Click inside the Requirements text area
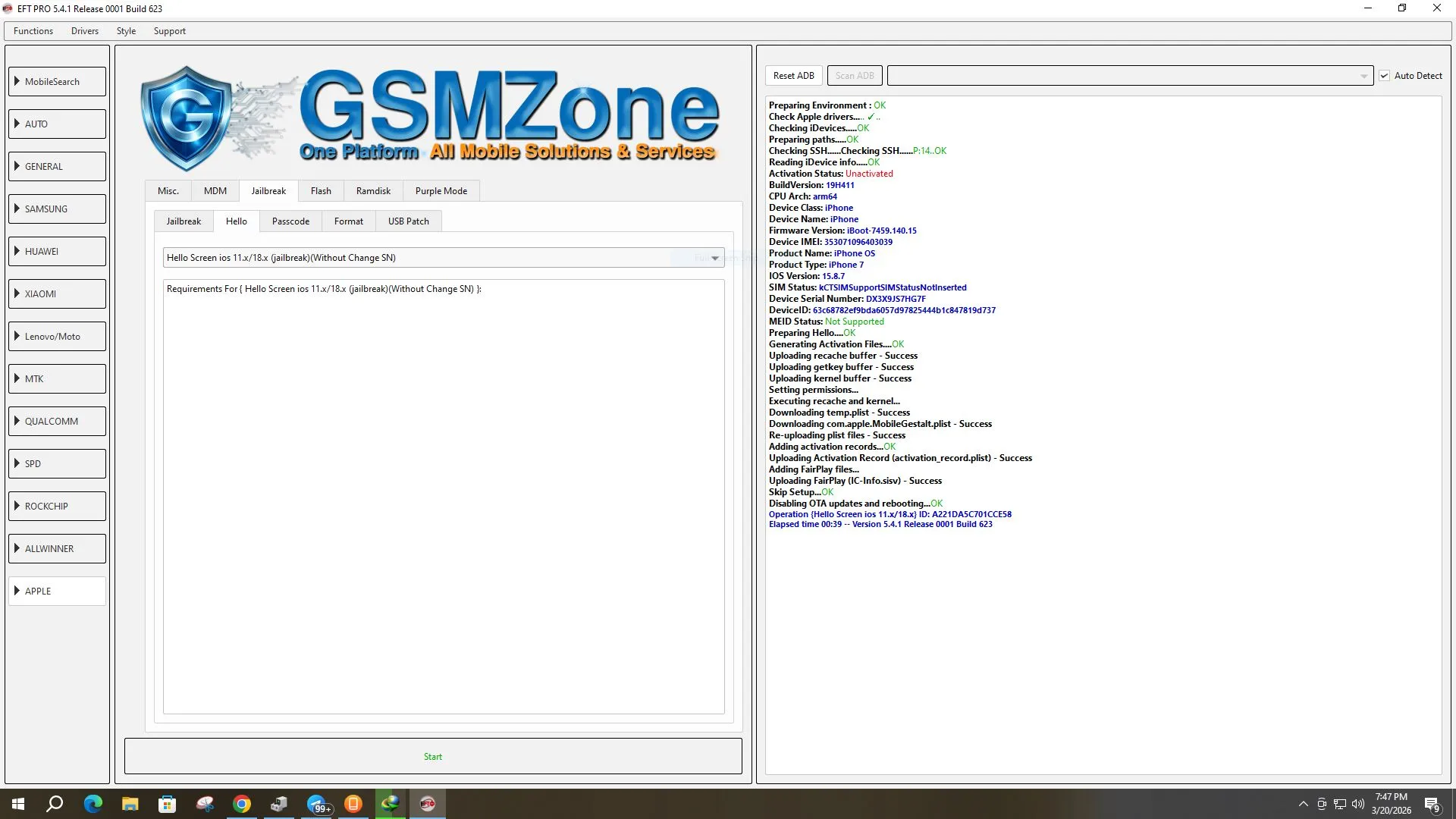Viewport: 1456px width, 819px height. pos(444,497)
